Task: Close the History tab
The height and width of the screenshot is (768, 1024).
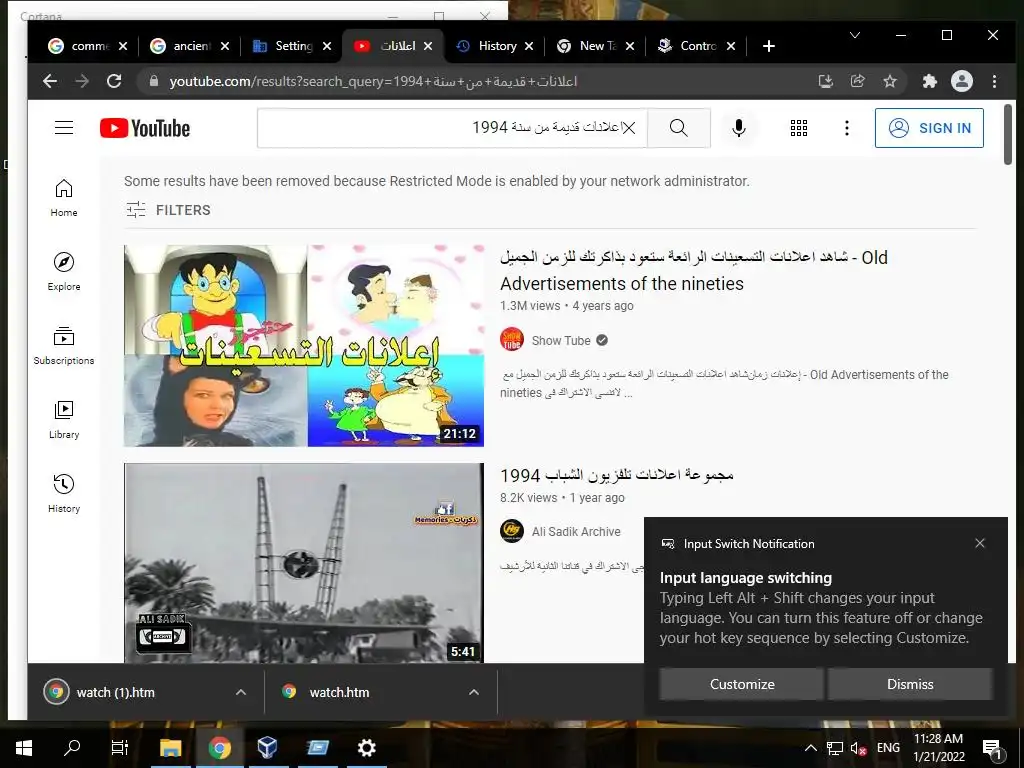Action: click(529, 46)
